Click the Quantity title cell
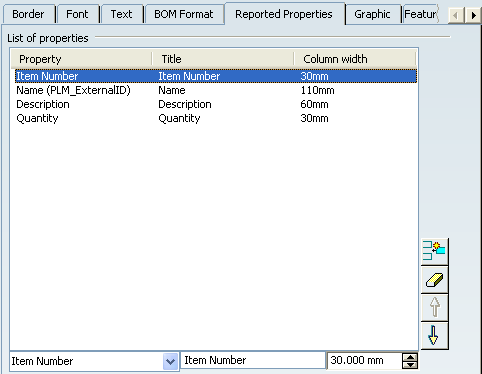The image size is (482, 374). 179,118
